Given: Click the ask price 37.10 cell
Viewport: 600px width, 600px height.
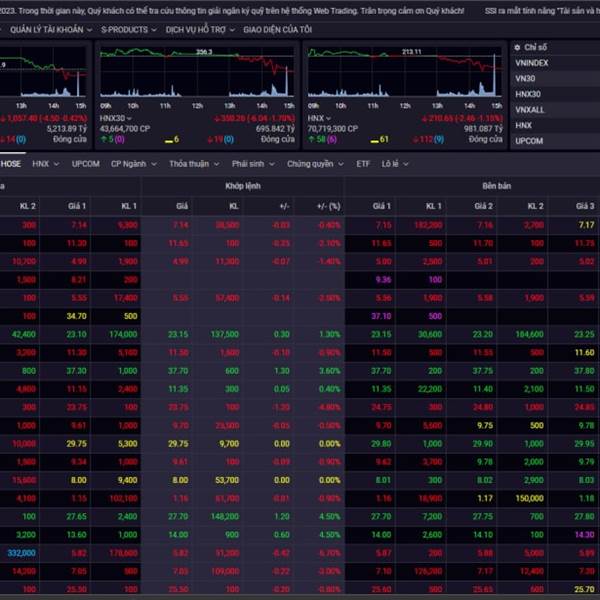Looking at the screenshot, I should click(381, 316).
